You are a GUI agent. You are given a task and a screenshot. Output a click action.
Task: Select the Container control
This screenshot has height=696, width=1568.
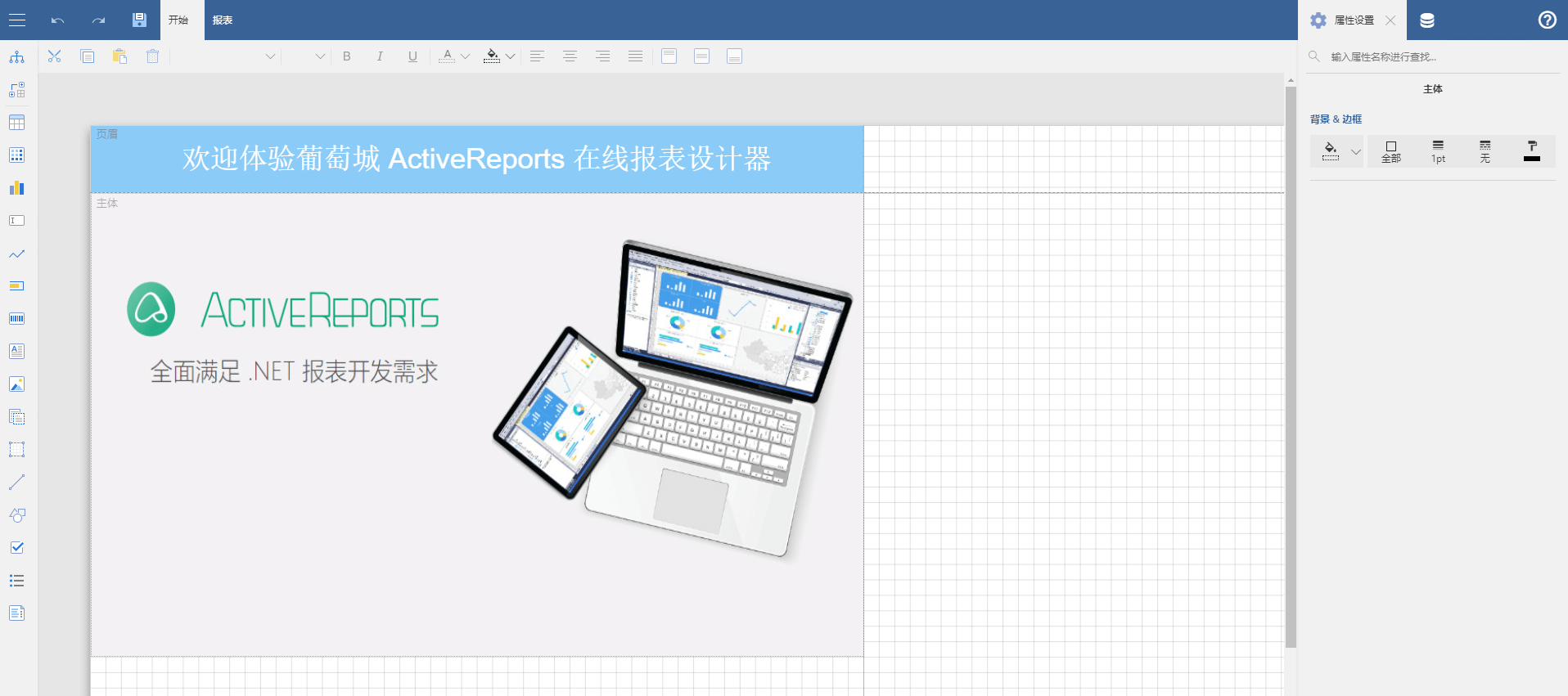[16, 450]
